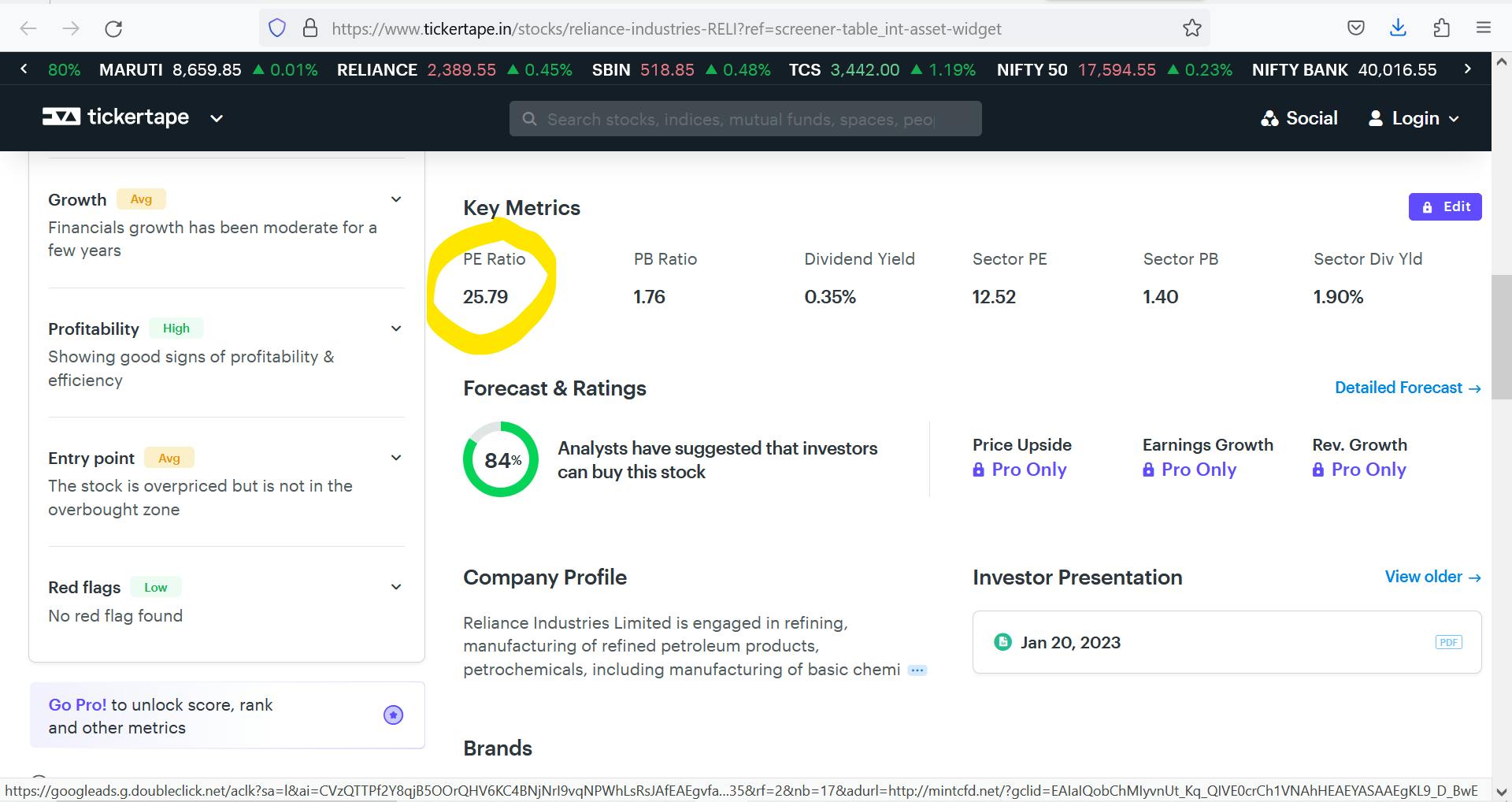Click the Brands section heading
The width and height of the screenshot is (1512, 802).
pos(498,748)
